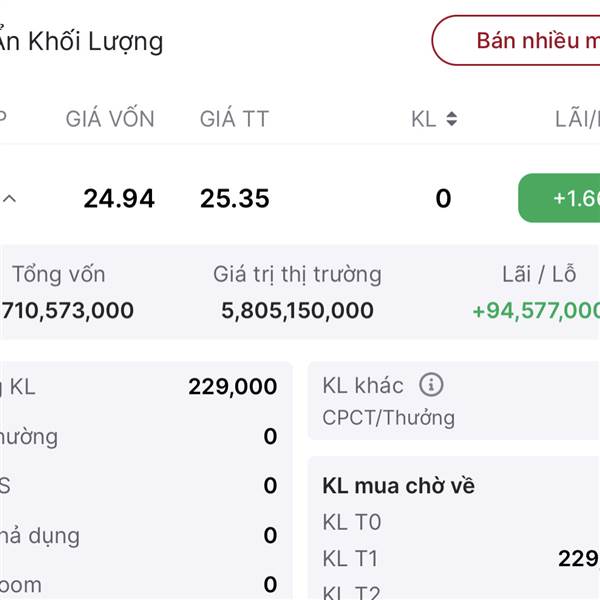
Task: Collapse the expanded stock row chevron
Action: (10, 199)
